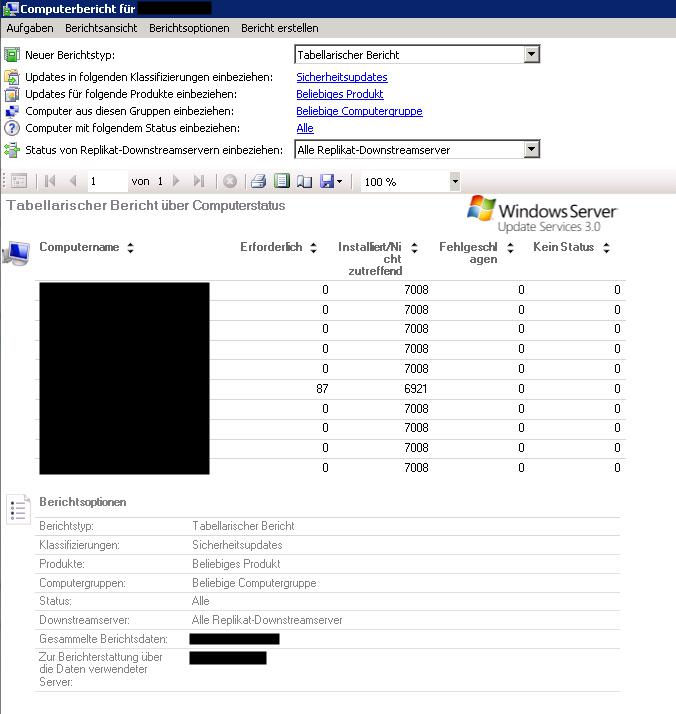The image size is (676, 714).
Task: Click the Replikat-Downstreamserver icon
Action: click(12, 150)
